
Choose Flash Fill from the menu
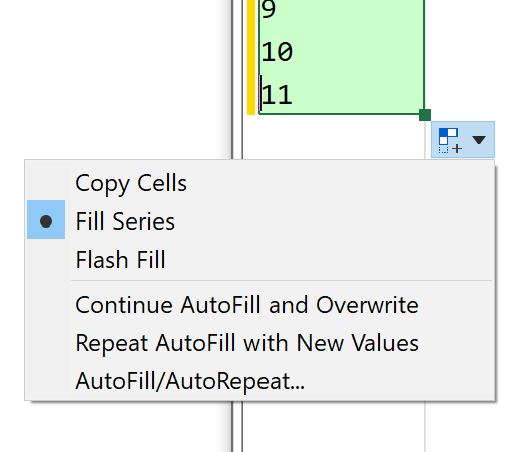pos(120,260)
